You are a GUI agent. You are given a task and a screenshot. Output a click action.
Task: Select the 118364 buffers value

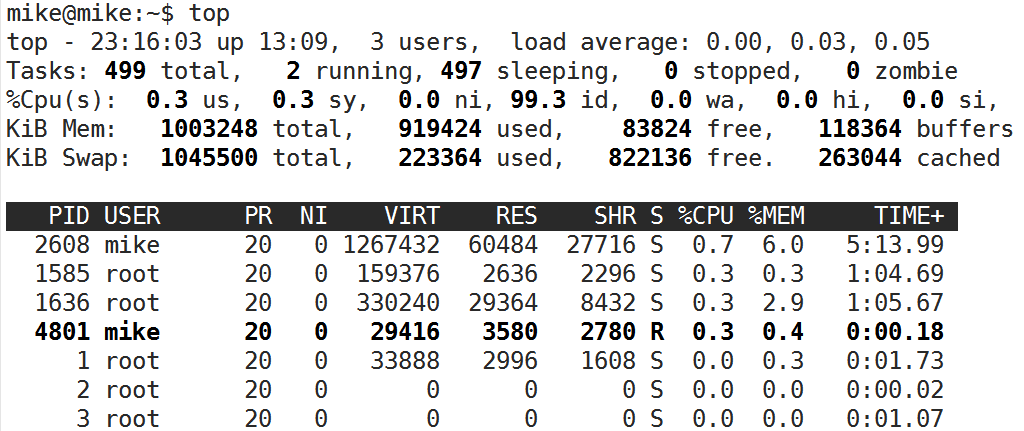coord(860,129)
